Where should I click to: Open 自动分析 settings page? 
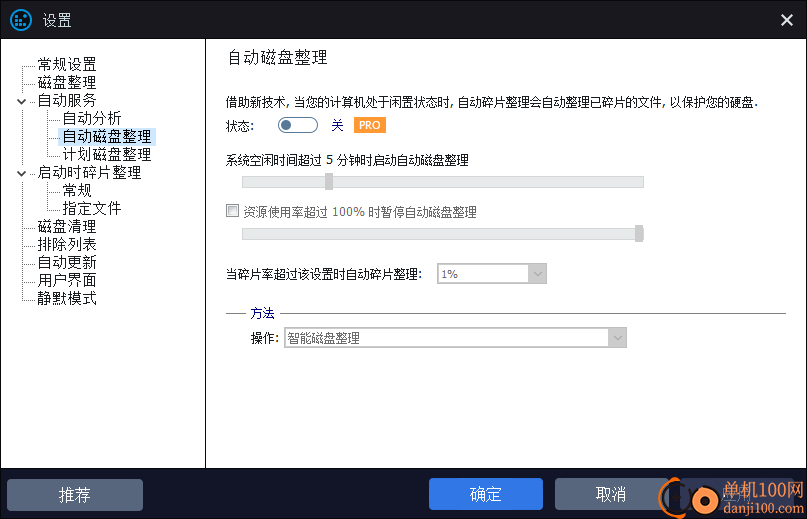tap(92, 118)
